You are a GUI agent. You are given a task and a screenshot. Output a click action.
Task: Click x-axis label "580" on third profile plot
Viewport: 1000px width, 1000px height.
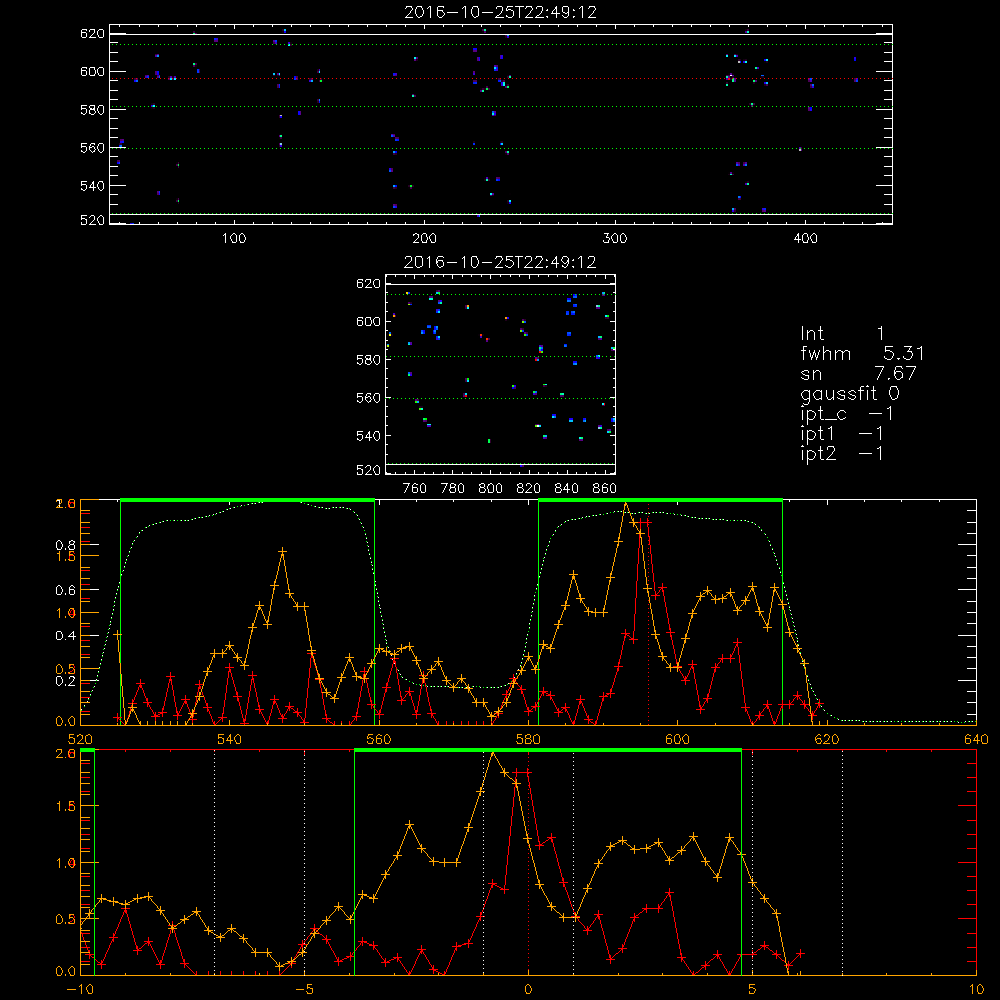point(528,739)
